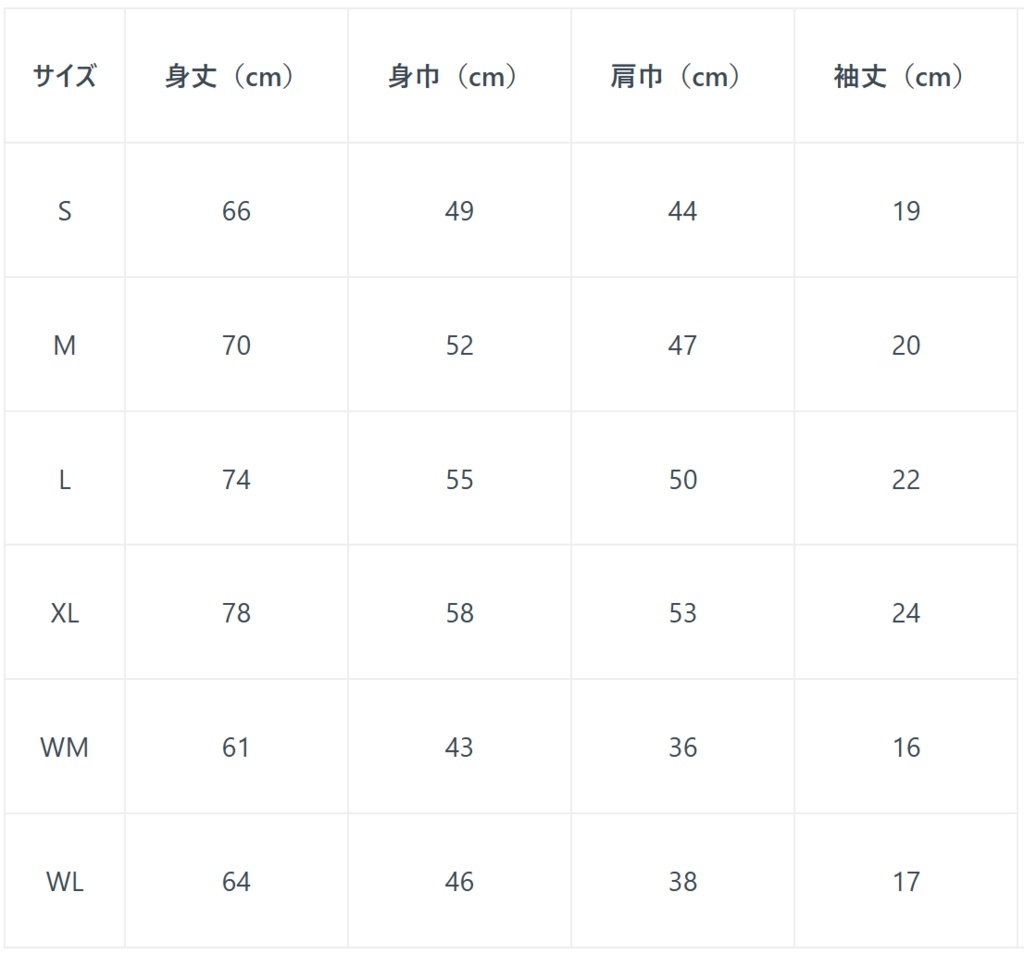Select the S size row label
The image size is (1024, 955).
pyautogui.click(x=64, y=211)
